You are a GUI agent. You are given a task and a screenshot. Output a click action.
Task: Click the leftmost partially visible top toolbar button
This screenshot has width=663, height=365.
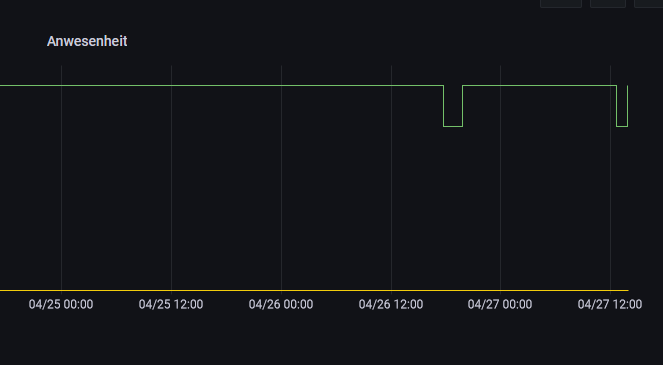click(561, 3)
